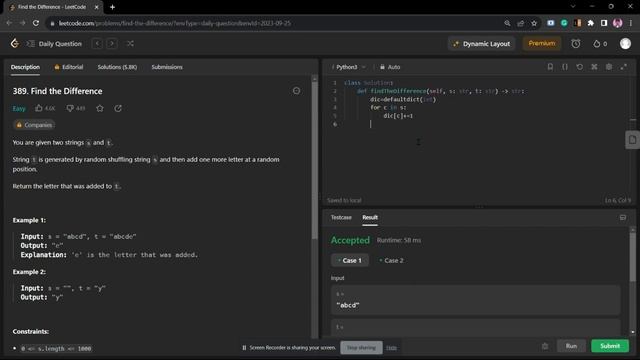Open the Daily Question problem list
This screenshot has width=640, height=360.
pos(54,44)
